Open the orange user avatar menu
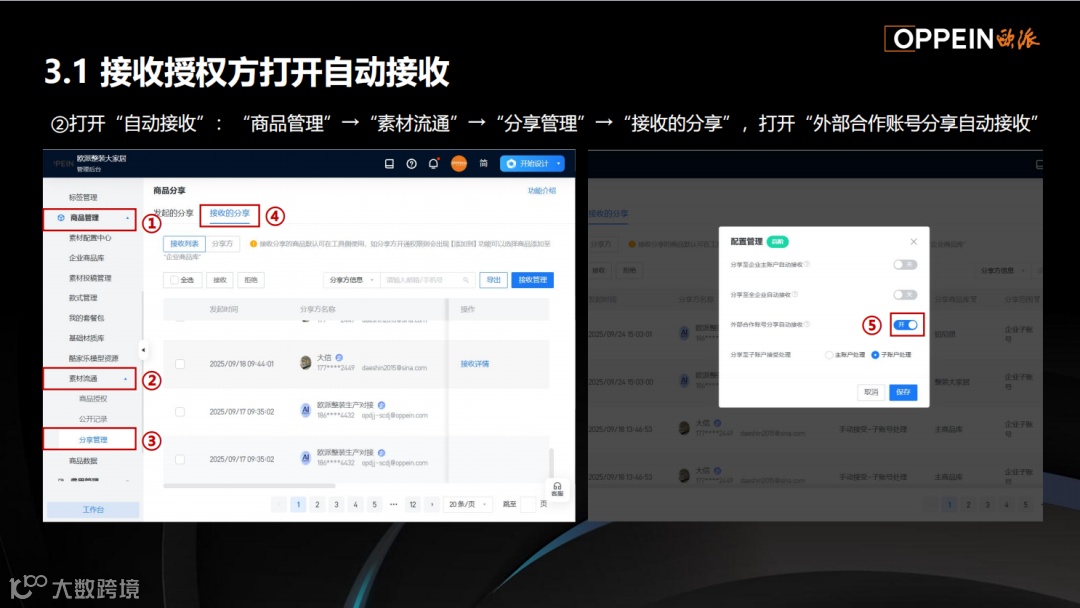The width and height of the screenshot is (1080, 608). pos(459,164)
